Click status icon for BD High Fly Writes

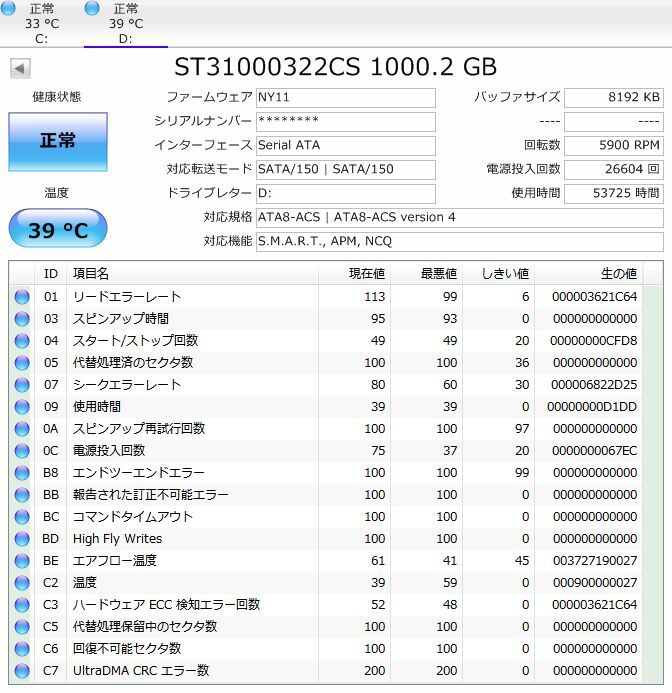pyautogui.click(x=22, y=539)
